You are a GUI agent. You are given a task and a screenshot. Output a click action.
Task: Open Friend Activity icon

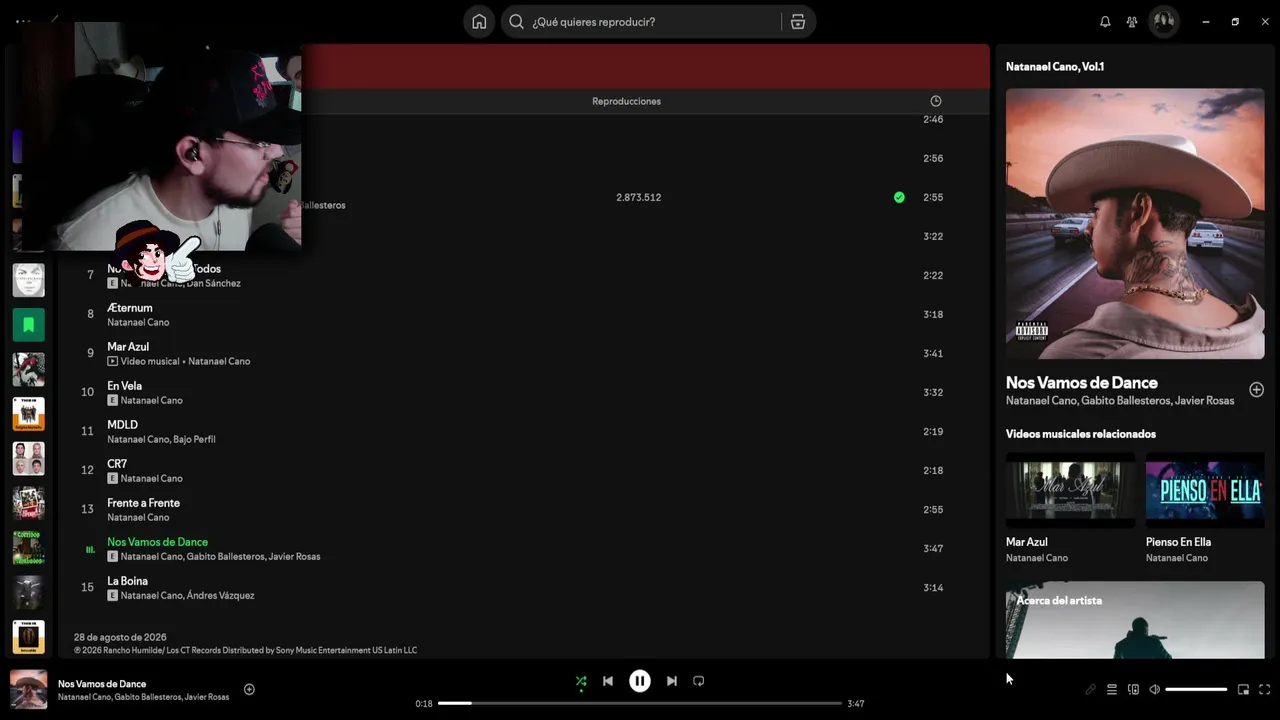[x=1132, y=22]
